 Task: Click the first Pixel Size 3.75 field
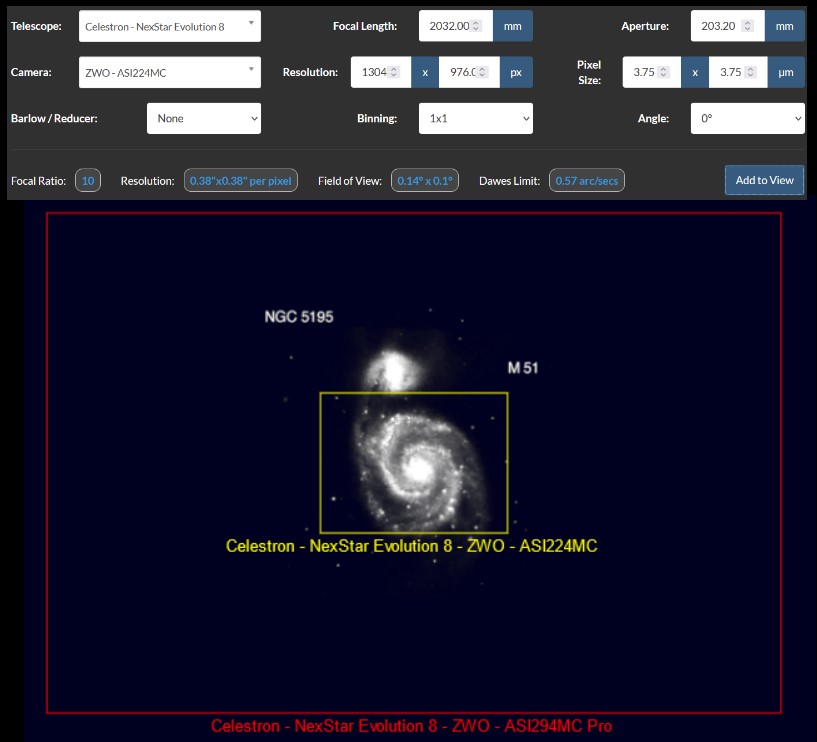651,72
